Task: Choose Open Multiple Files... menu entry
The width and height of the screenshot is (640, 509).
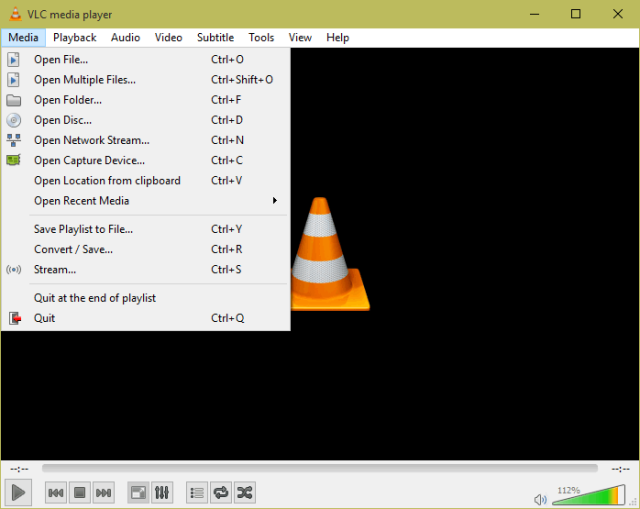Action: (146, 80)
